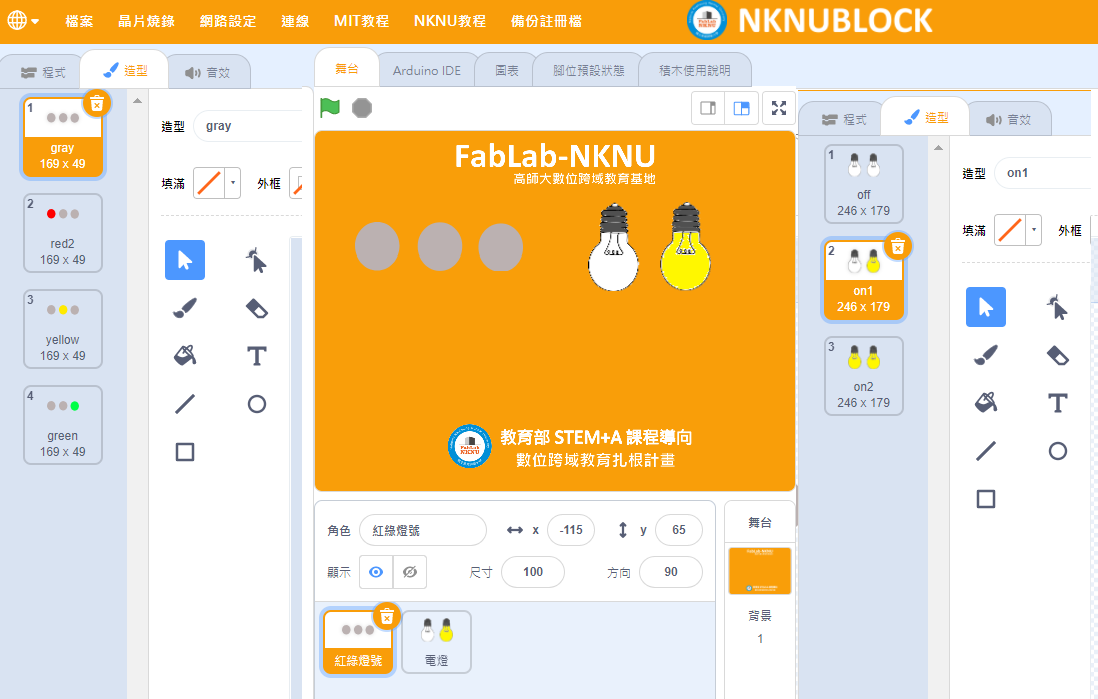Select the brush tool in left editor

[185, 308]
